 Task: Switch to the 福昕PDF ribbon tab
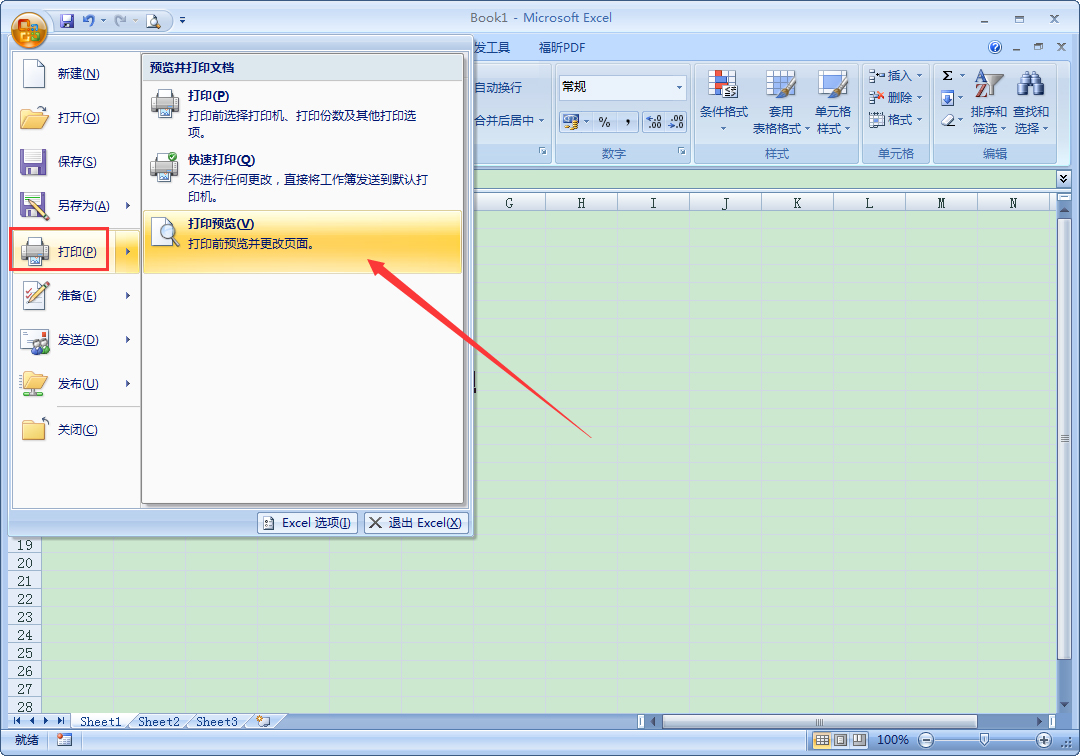pos(562,46)
